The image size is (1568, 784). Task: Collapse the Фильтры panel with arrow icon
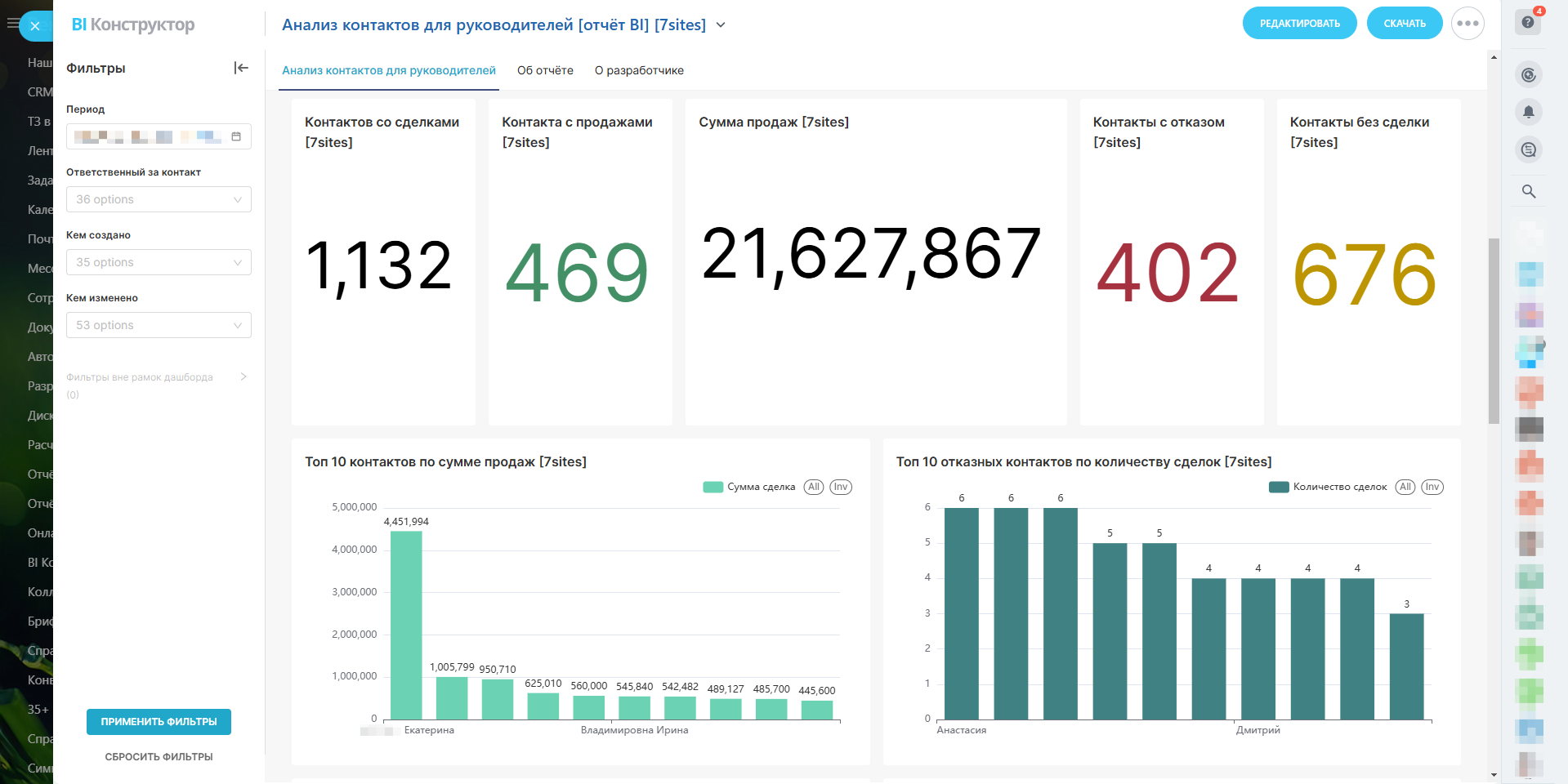point(241,68)
